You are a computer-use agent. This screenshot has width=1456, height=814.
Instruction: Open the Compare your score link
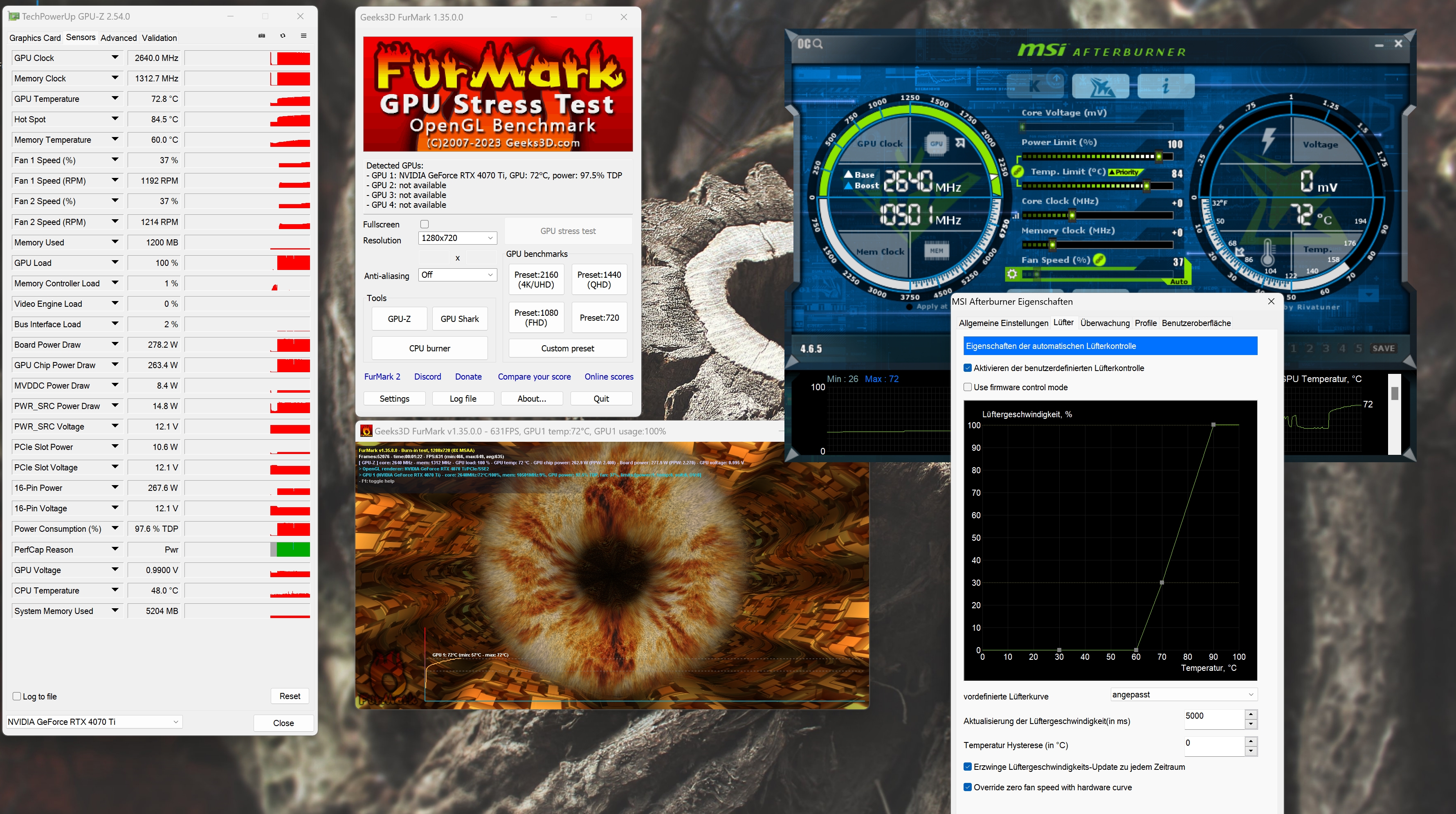(534, 376)
